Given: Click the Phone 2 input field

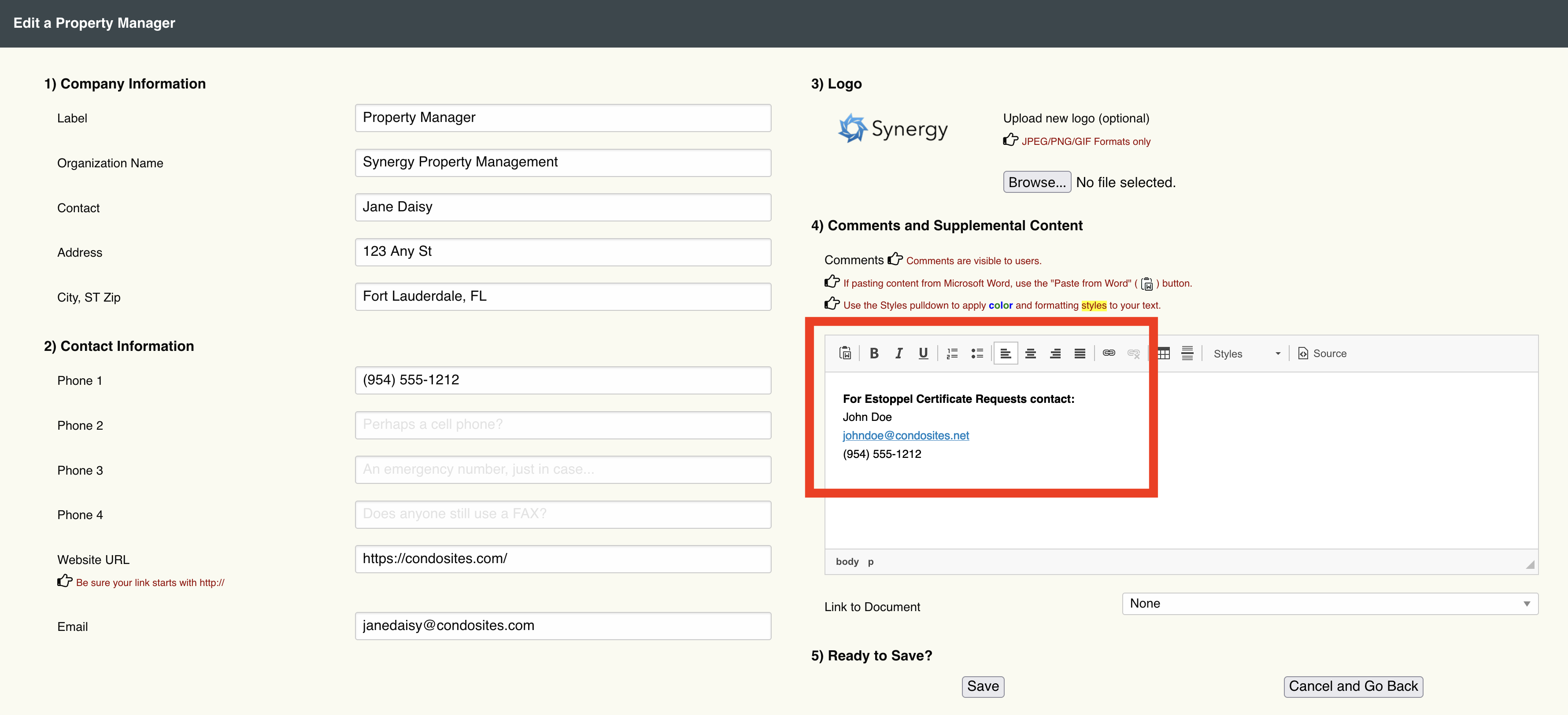Looking at the screenshot, I should tap(562, 425).
